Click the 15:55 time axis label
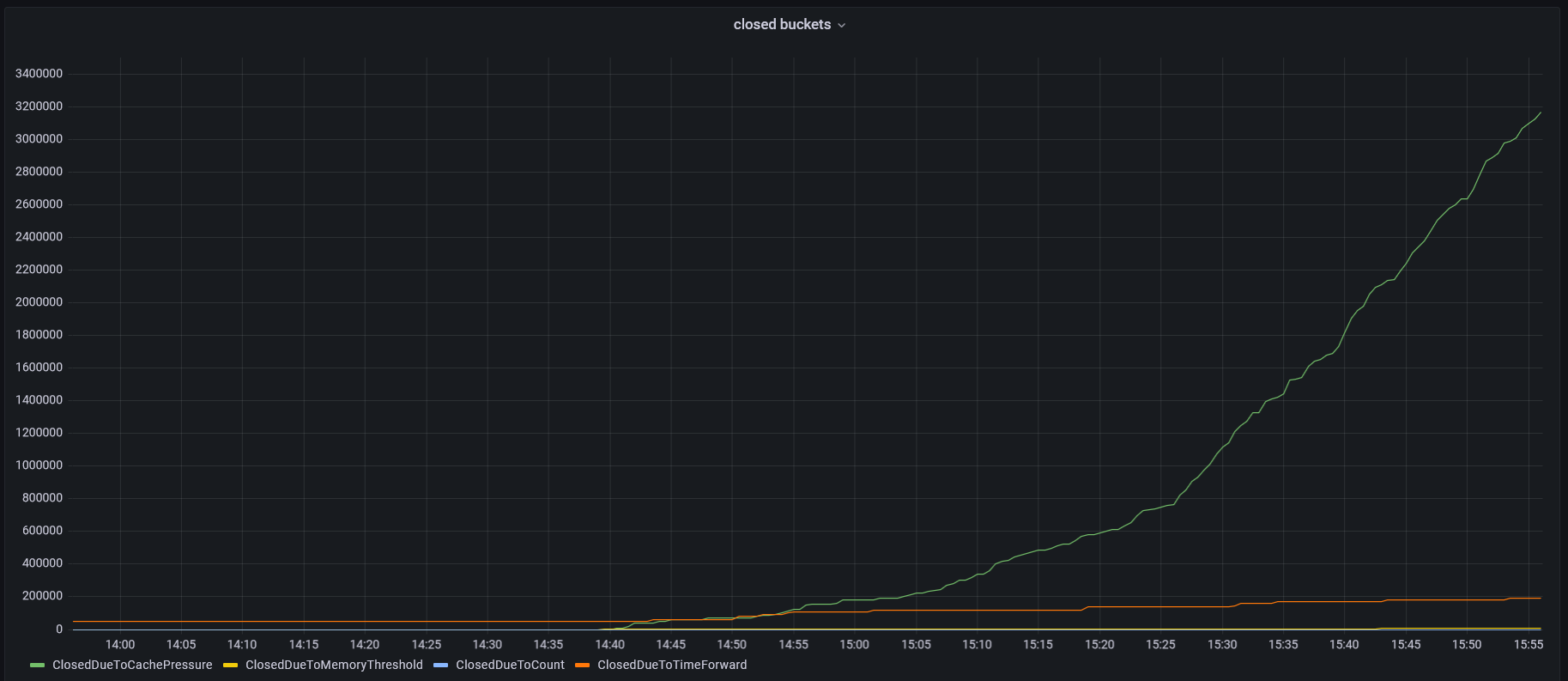Screen dimensions: 1568x681 point(1528,644)
